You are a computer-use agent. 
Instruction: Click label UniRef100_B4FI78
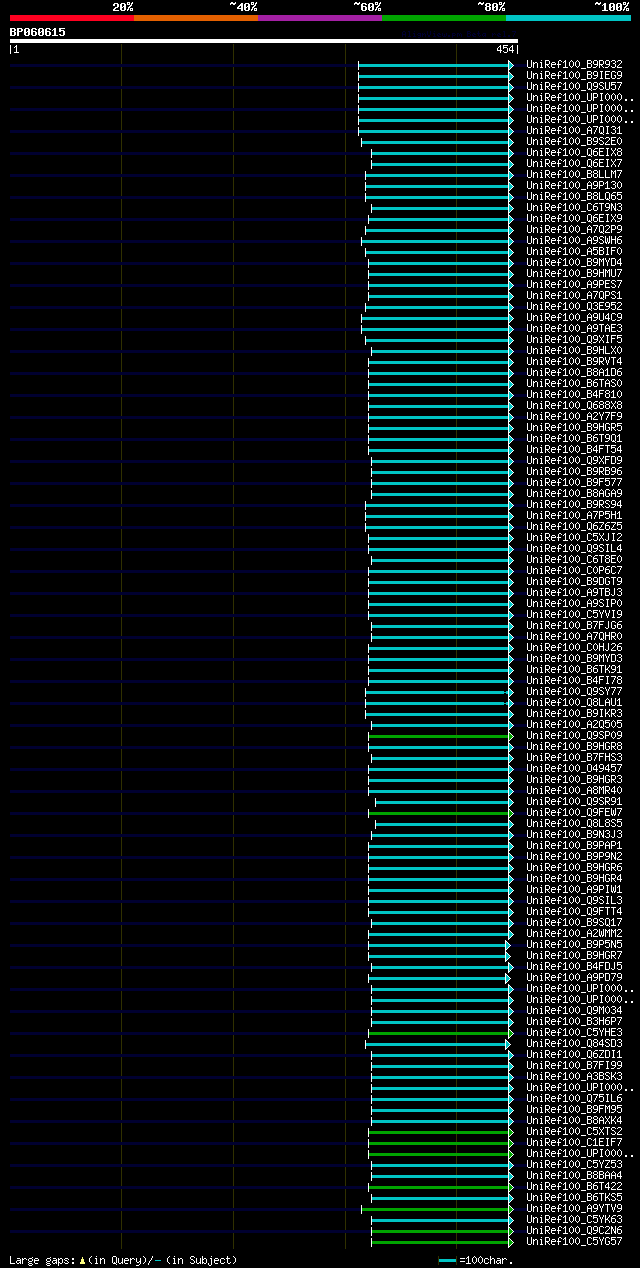pyautogui.click(x=574, y=680)
